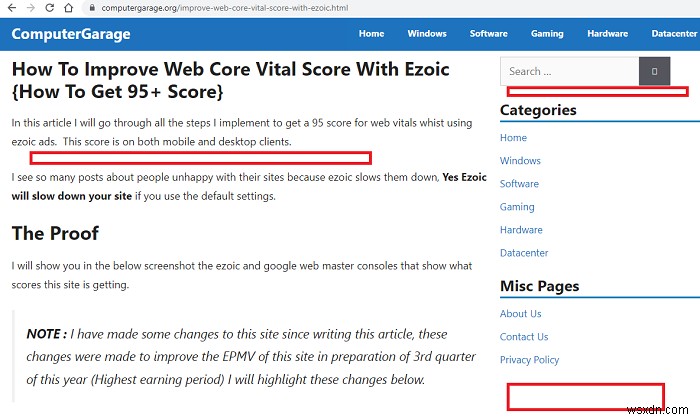Open the Privacy Policy link
This screenshot has height=420, width=700.
[529, 360]
